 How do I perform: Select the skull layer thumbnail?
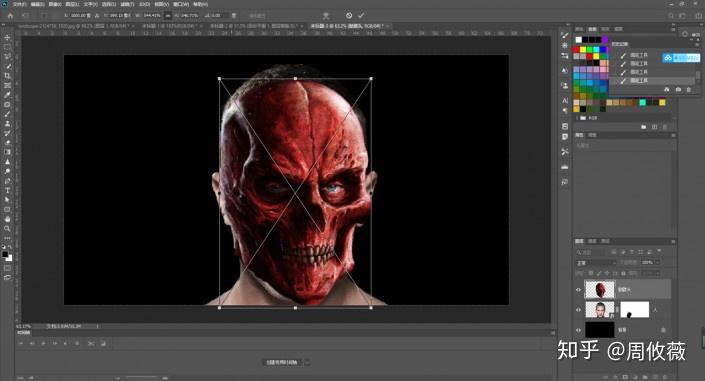point(599,290)
